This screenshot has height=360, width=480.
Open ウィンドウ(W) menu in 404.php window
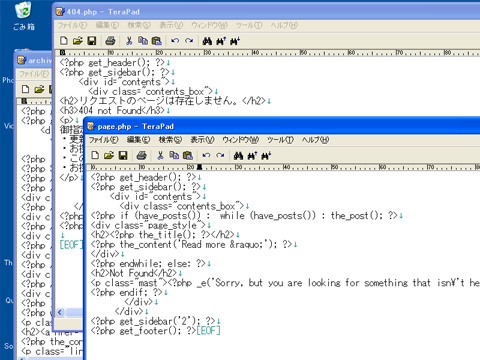click(x=209, y=25)
